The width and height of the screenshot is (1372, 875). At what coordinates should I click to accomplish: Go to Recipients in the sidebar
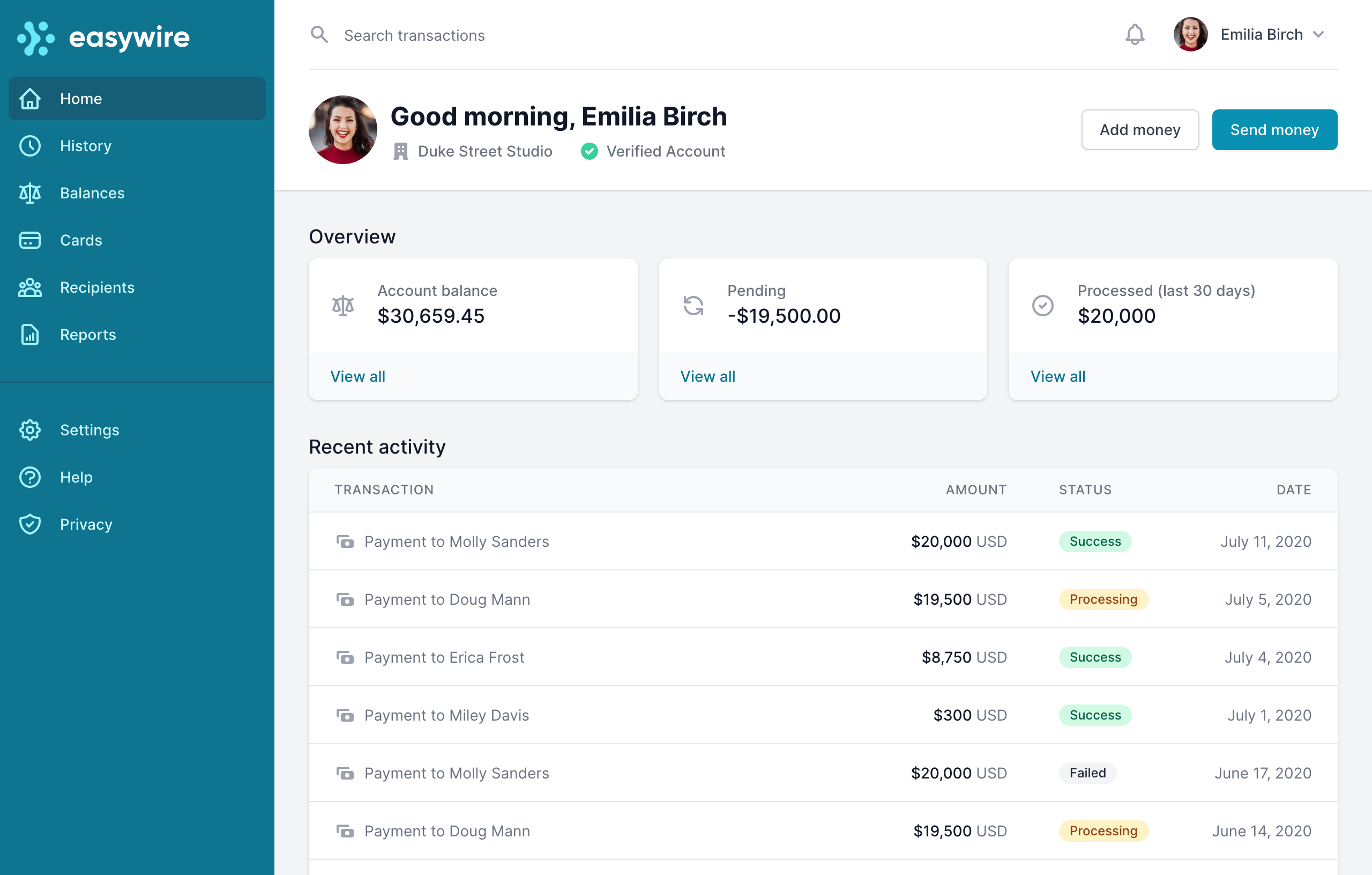pos(97,287)
